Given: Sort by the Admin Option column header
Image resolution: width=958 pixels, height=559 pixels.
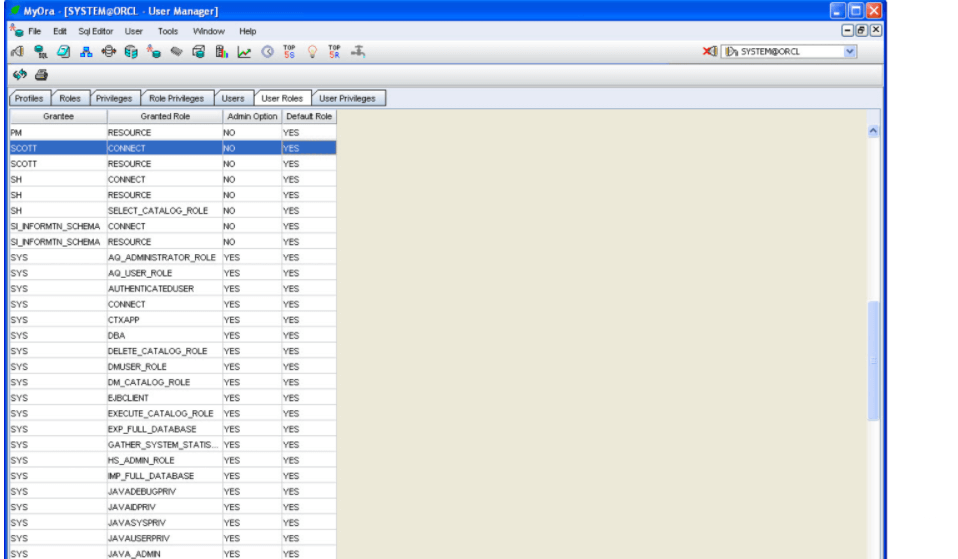Looking at the screenshot, I should [x=252, y=116].
